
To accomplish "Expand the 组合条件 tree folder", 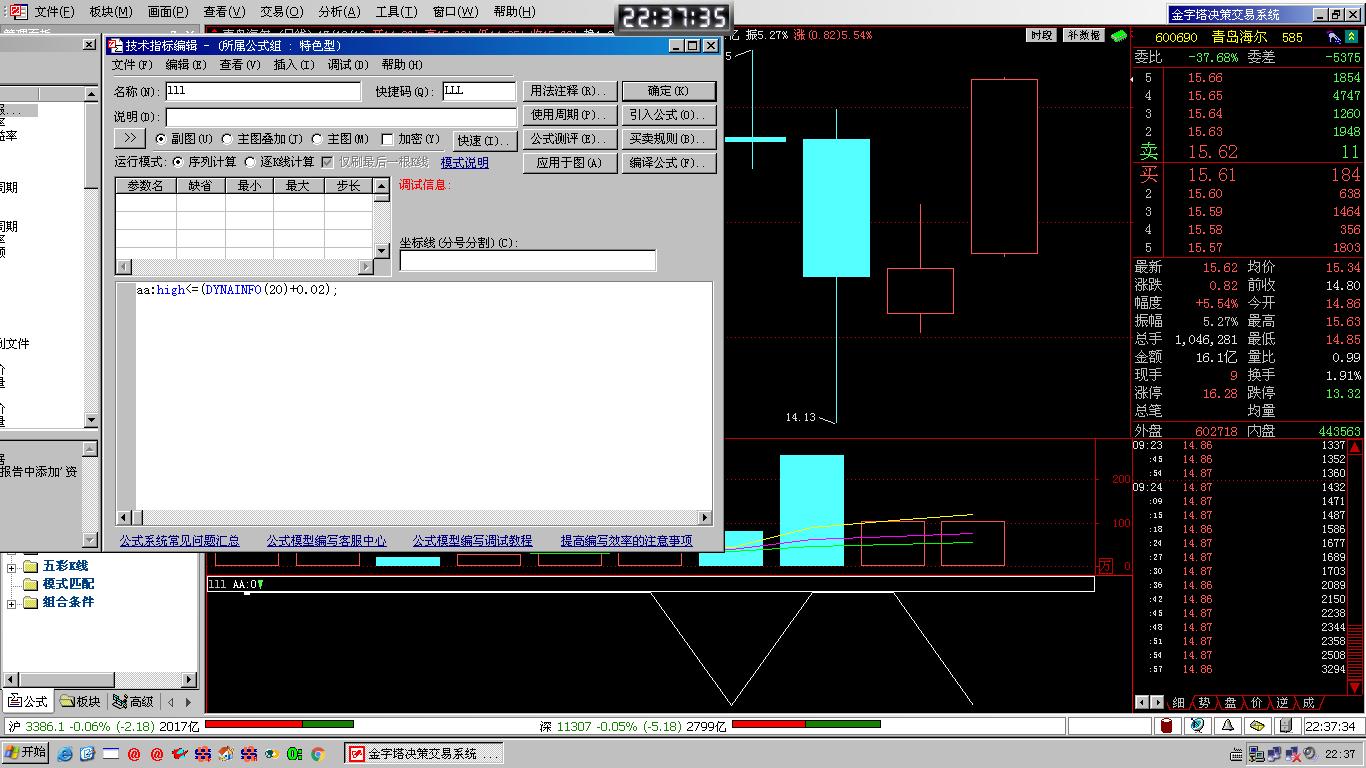I will [x=12, y=603].
